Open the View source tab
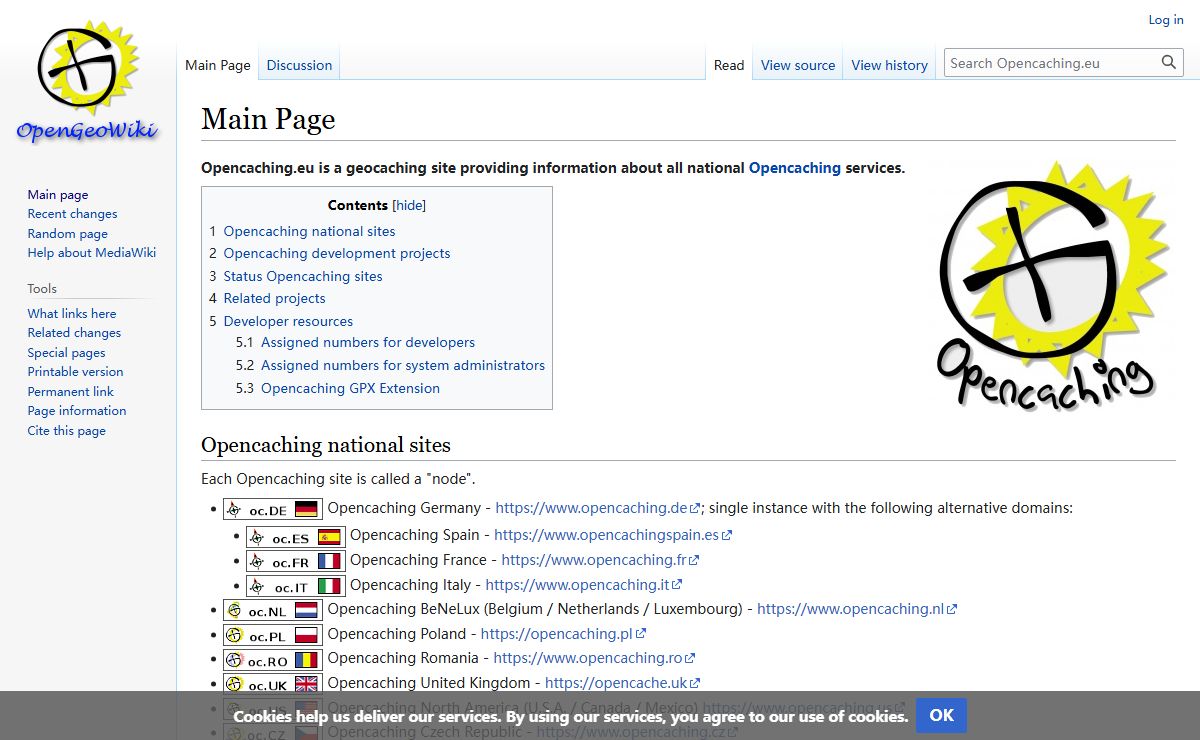This screenshot has width=1200, height=740. [798, 65]
